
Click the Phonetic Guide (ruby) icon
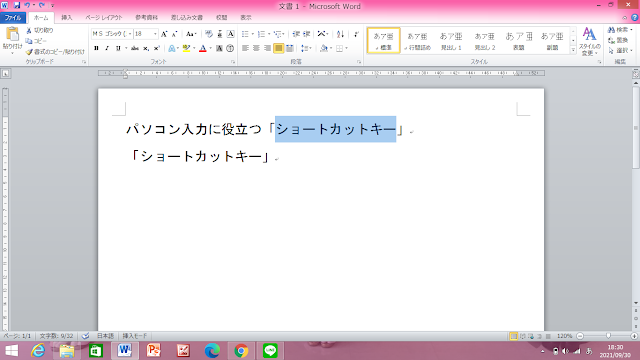(x=220, y=34)
